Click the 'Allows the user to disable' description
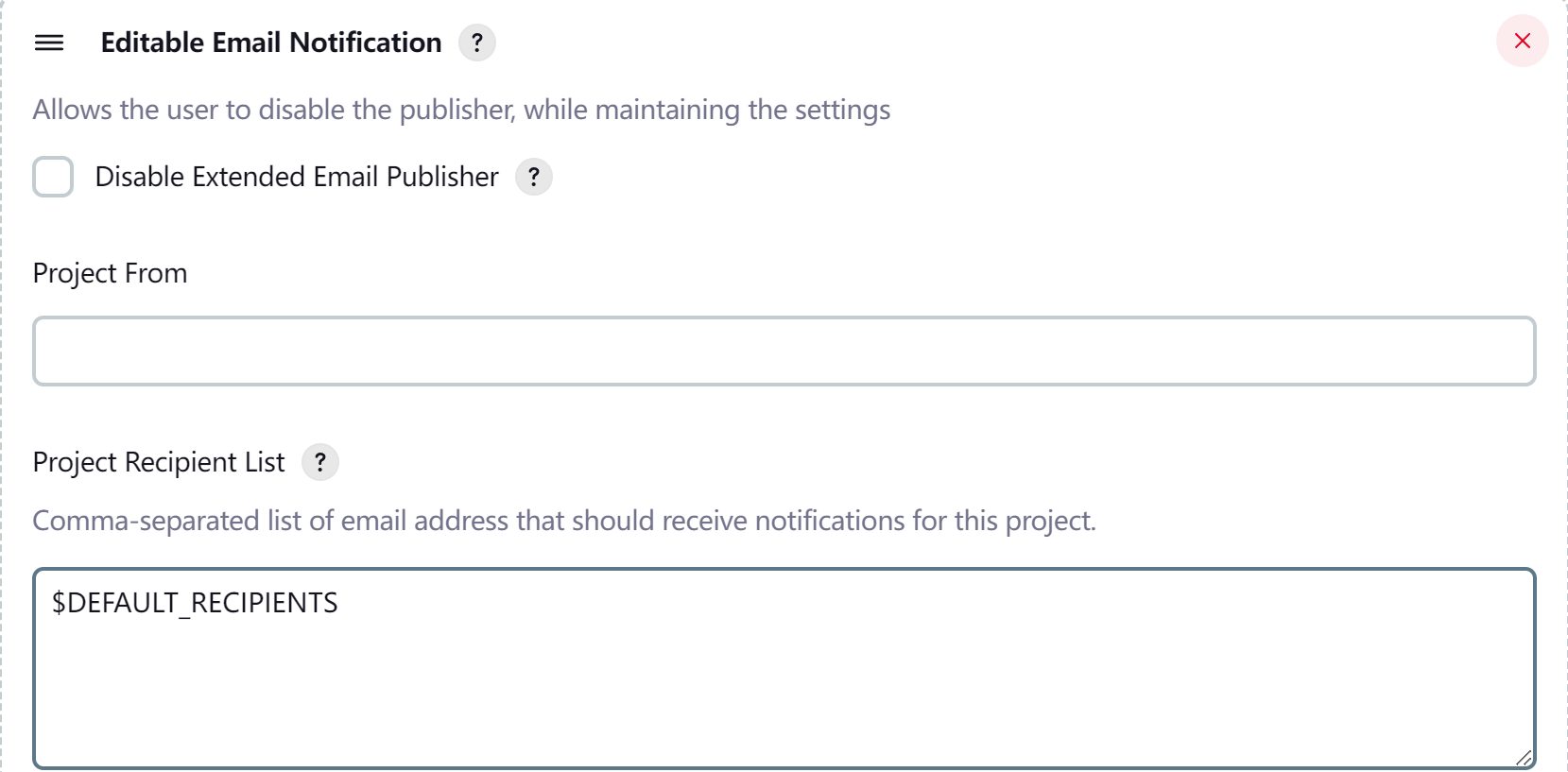Image resolution: width=1568 pixels, height=772 pixels. click(x=461, y=110)
